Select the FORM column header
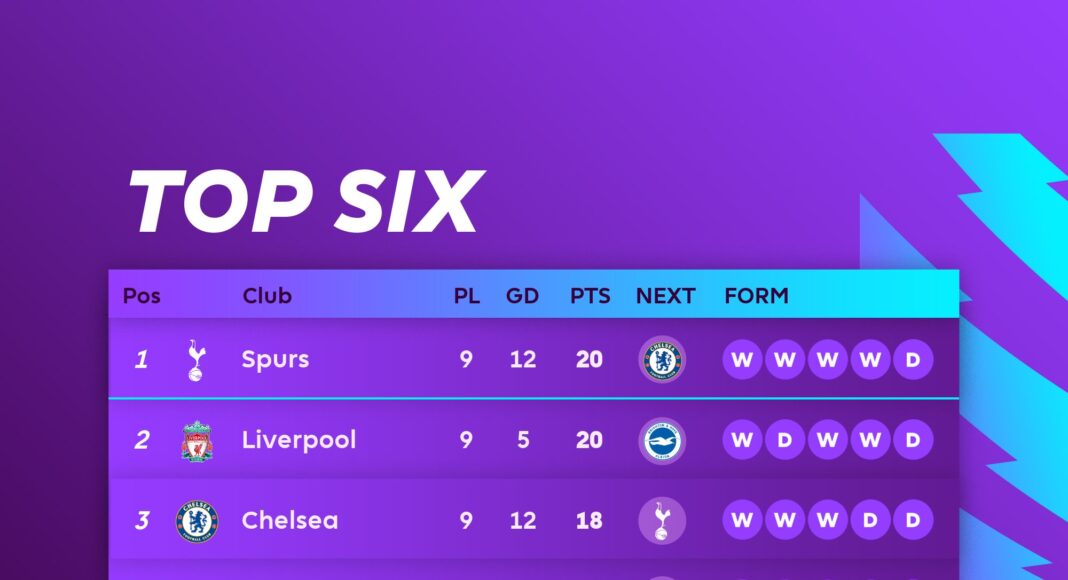 coord(756,296)
